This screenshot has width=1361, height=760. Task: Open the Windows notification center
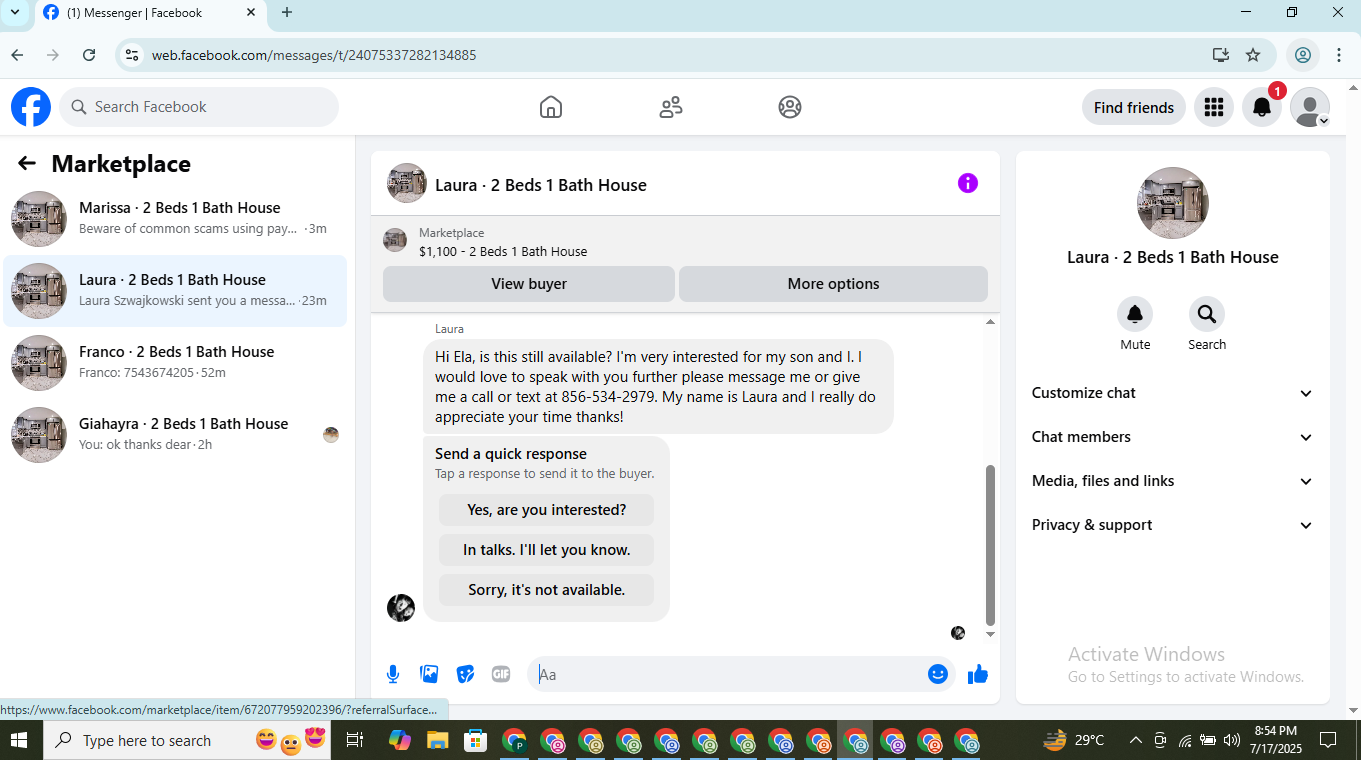pyautogui.click(x=1328, y=740)
